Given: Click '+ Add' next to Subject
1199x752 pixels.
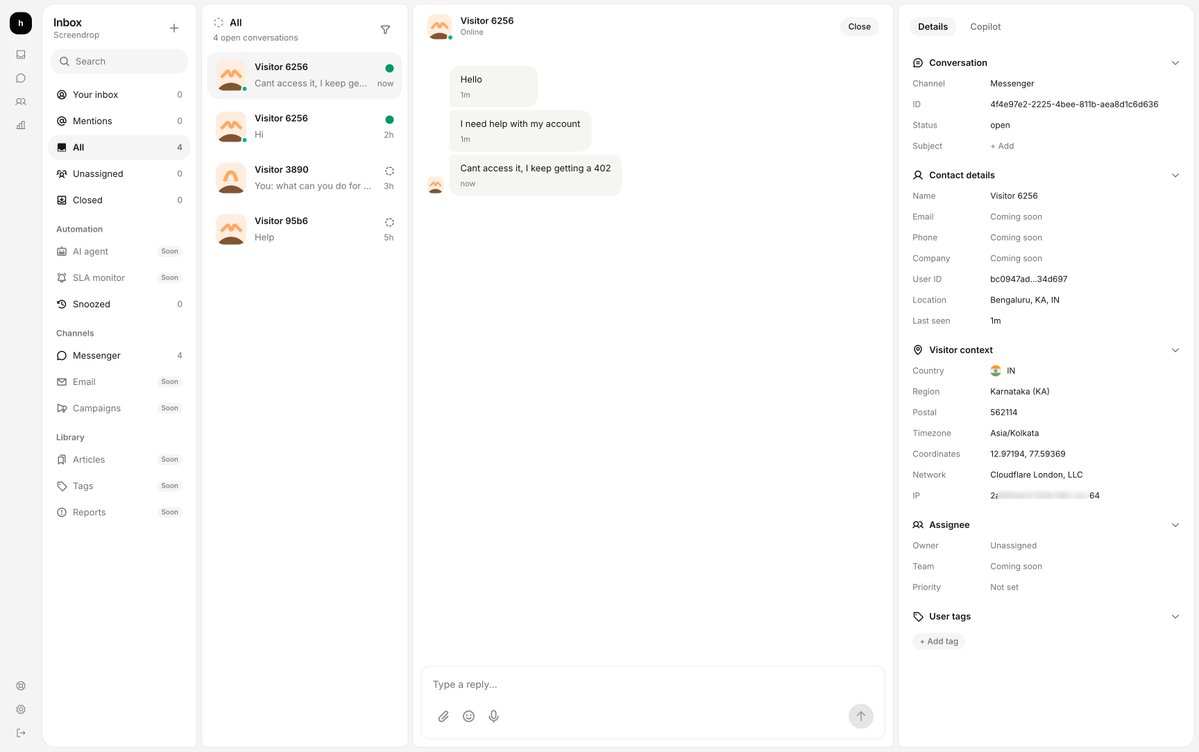Looking at the screenshot, I should [x=1002, y=146].
